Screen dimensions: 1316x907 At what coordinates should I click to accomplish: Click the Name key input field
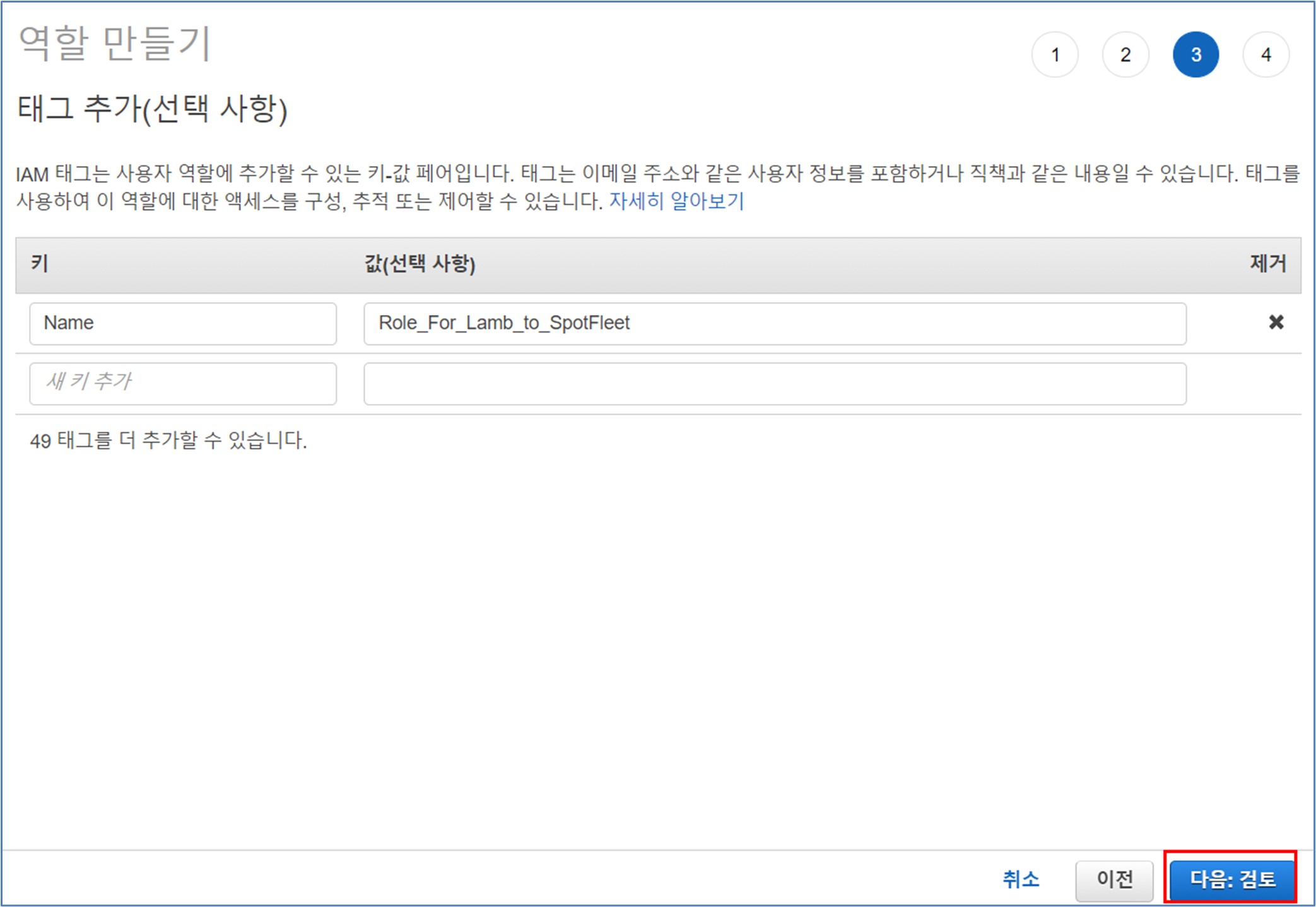[x=183, y=323]
